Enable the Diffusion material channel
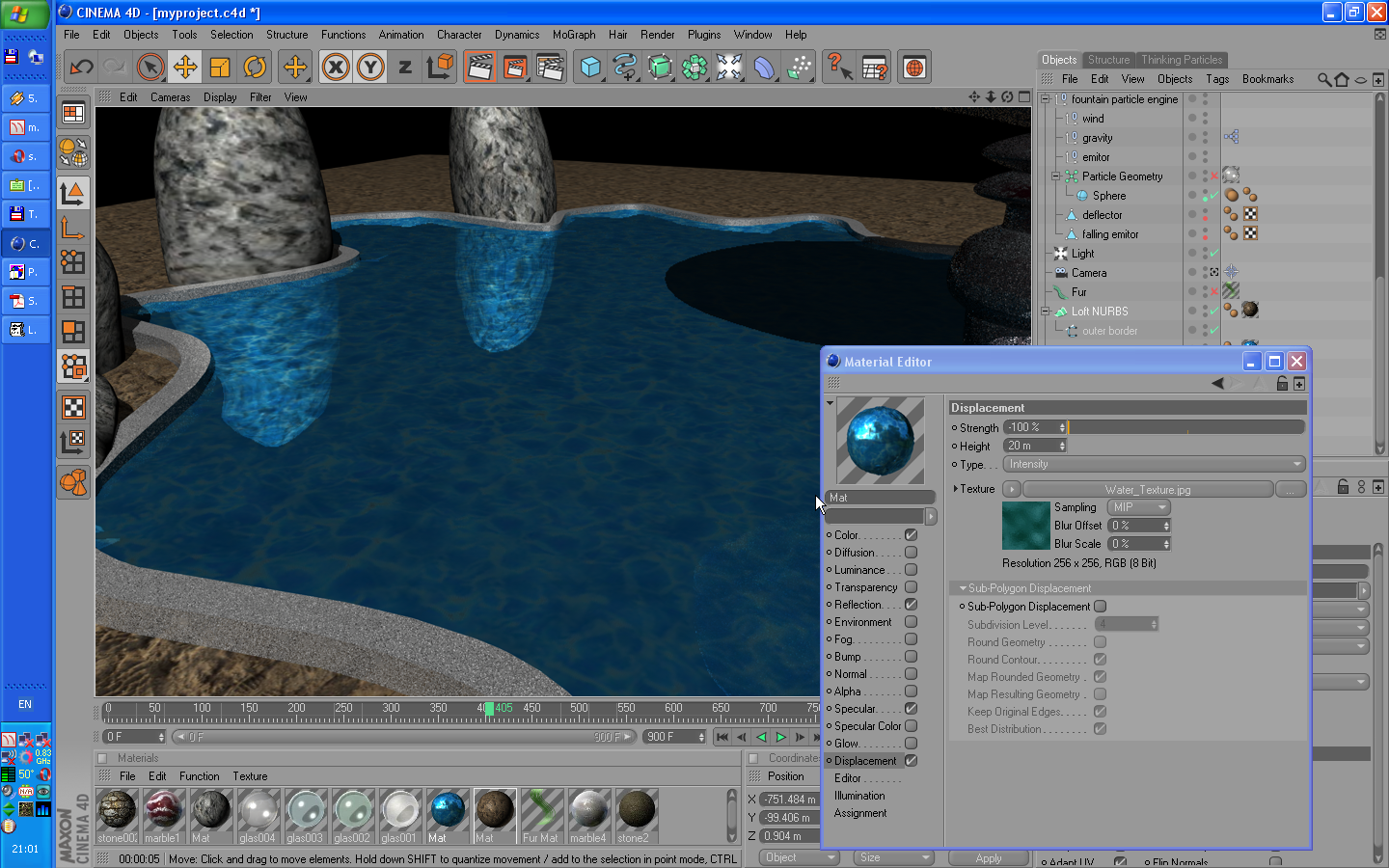The width and height of the screenshot is (1389, 868). pos(911,553)
